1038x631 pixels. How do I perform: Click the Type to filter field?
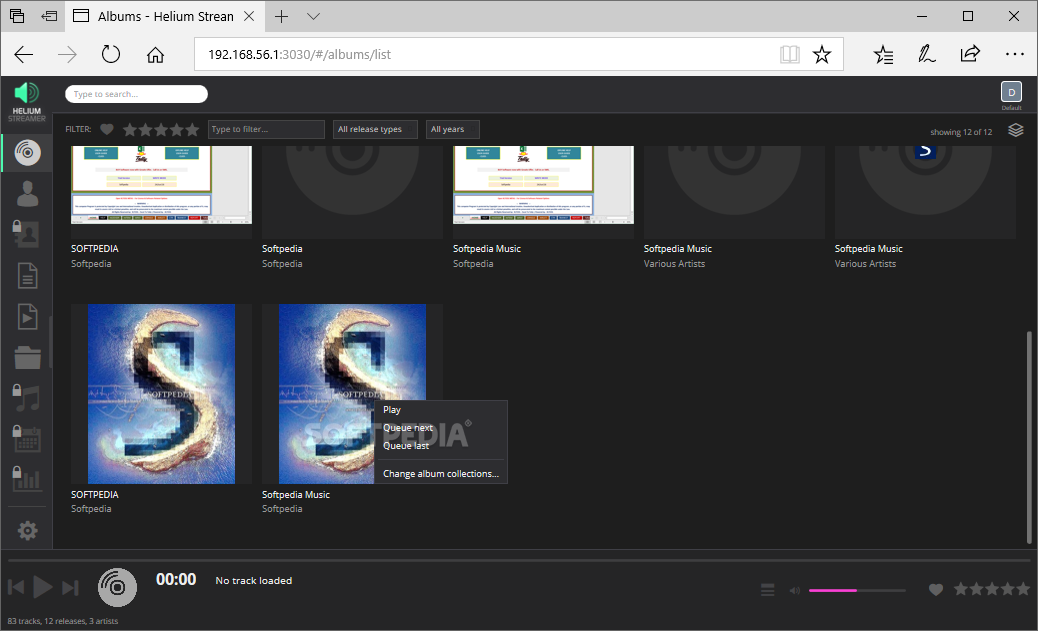(266, 129)
